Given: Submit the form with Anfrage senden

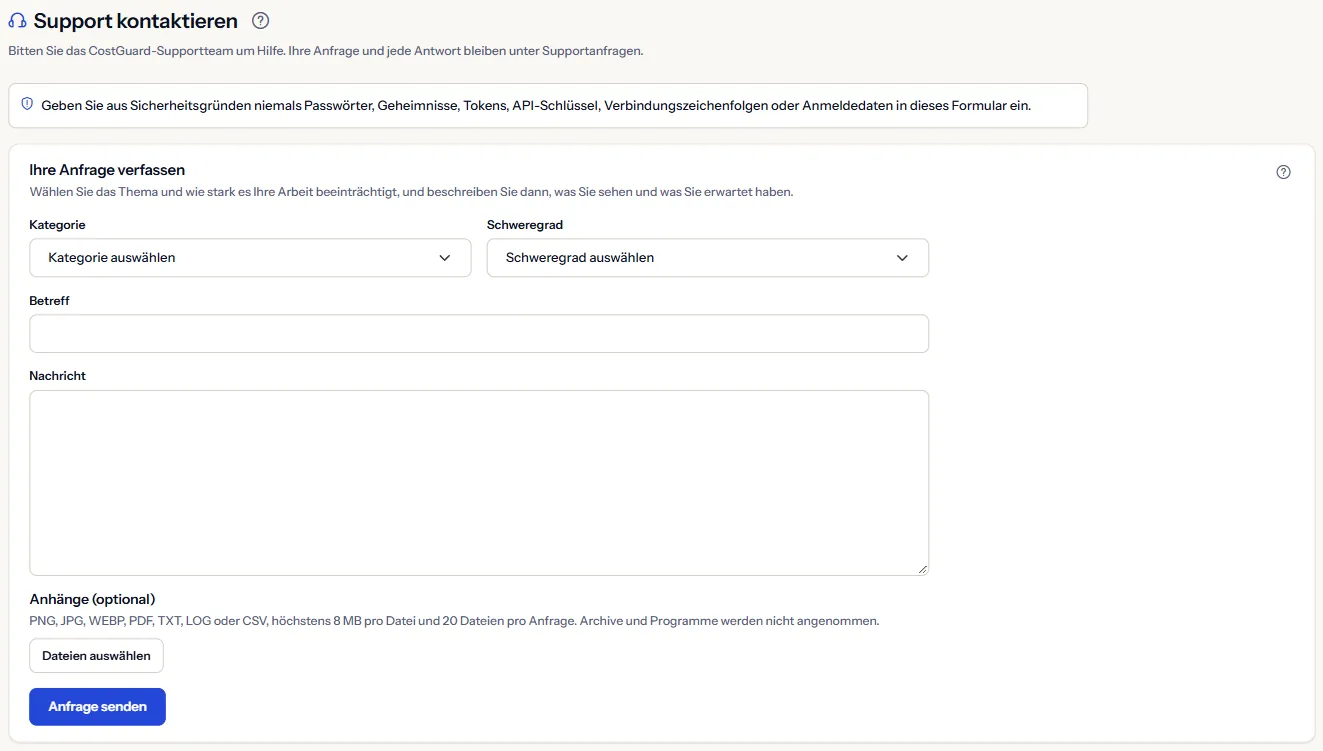Looking at the screenshot, I should [x=98, y=707].
